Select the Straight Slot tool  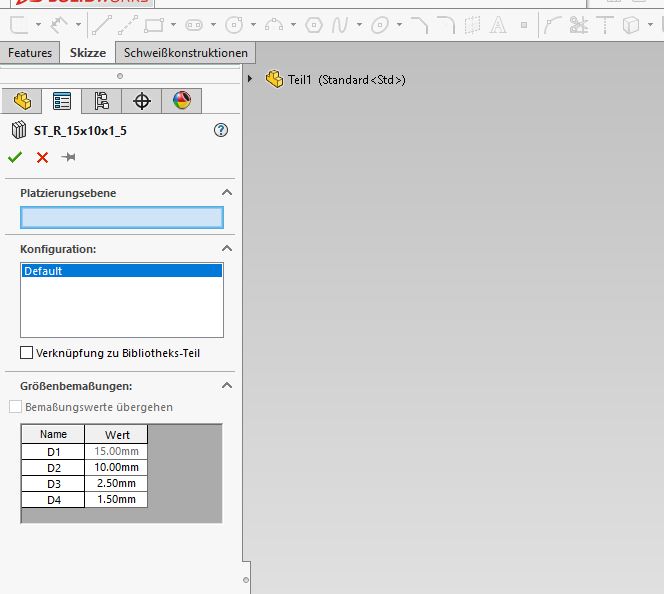coord(194,25)
